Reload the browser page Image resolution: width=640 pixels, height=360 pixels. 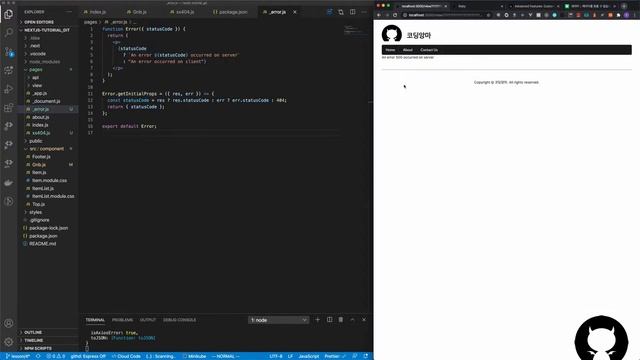coord(395,15)
